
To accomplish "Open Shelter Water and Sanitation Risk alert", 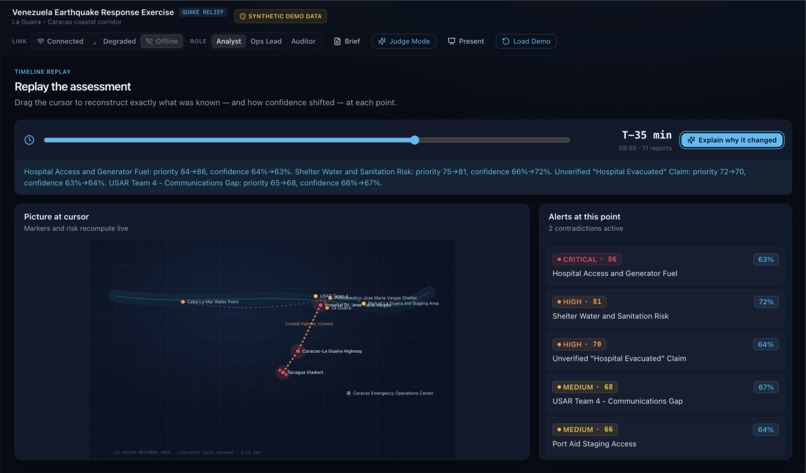I will (x=666, y=309).
